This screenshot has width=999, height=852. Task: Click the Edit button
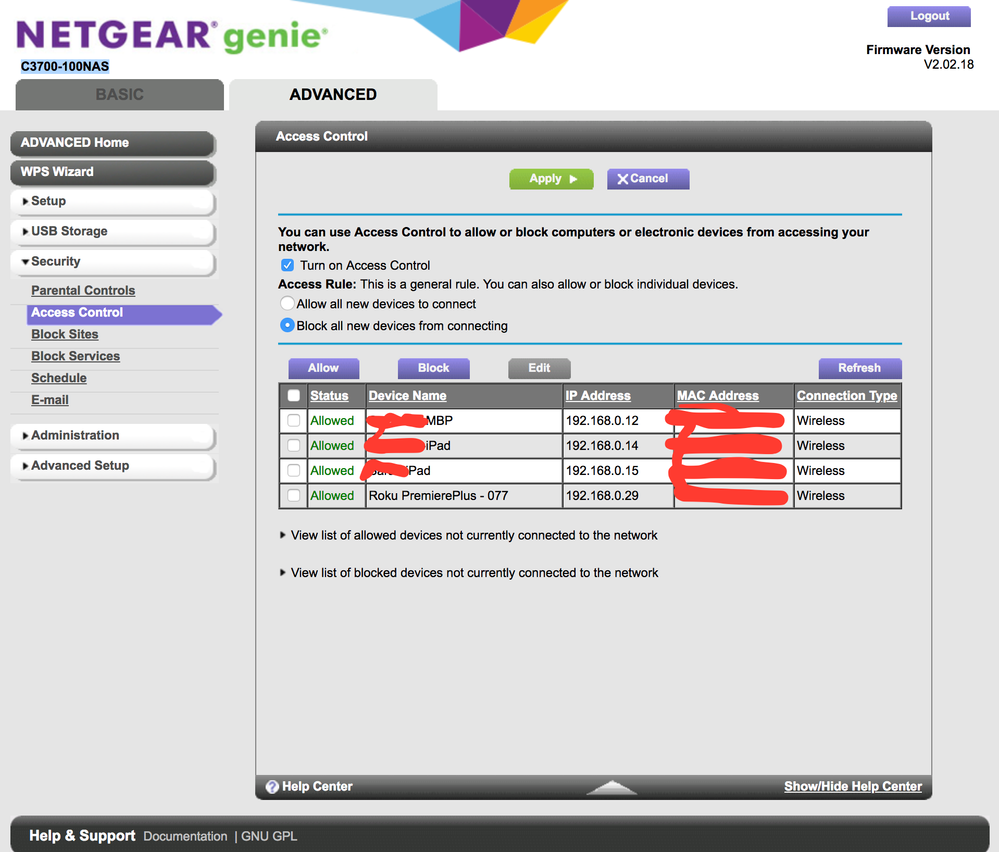(539, 368)
